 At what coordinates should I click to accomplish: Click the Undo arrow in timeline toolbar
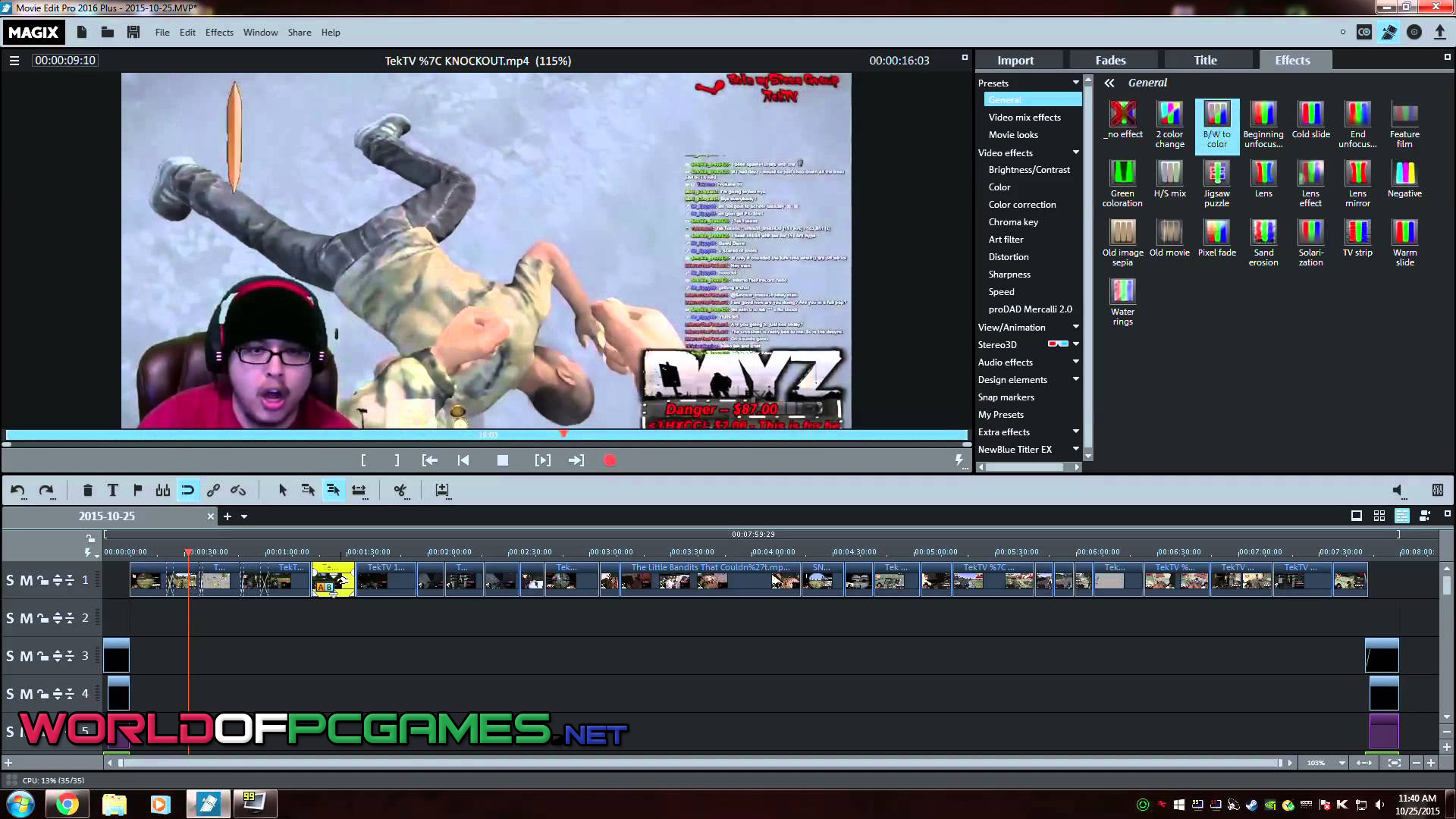(x=17, y=491)
